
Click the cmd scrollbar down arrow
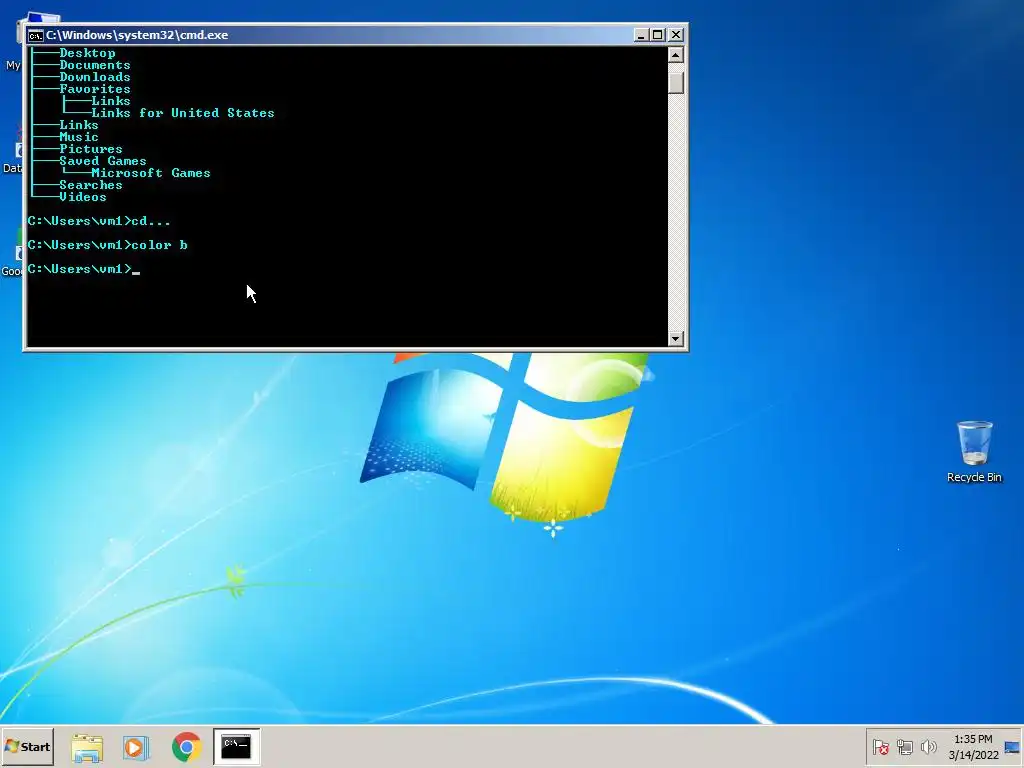point(676,338)
